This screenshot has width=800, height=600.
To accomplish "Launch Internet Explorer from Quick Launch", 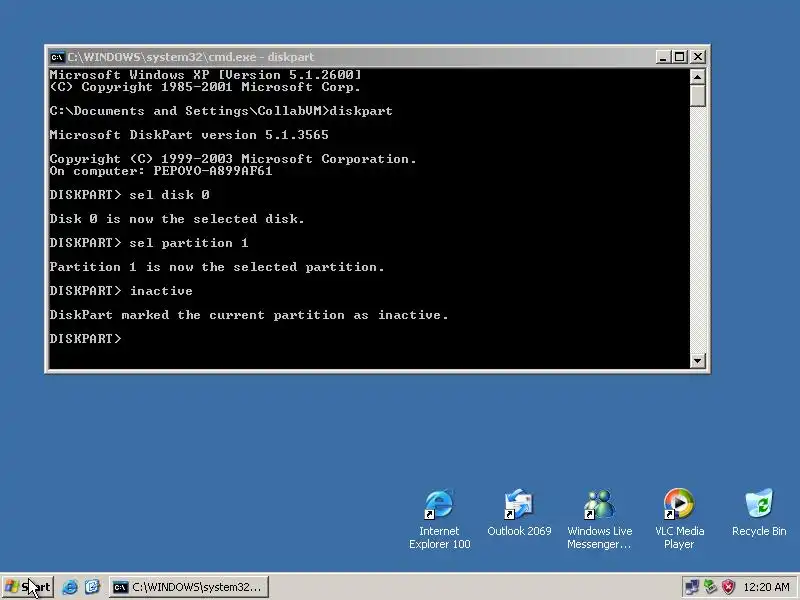I will click(70, 587).
